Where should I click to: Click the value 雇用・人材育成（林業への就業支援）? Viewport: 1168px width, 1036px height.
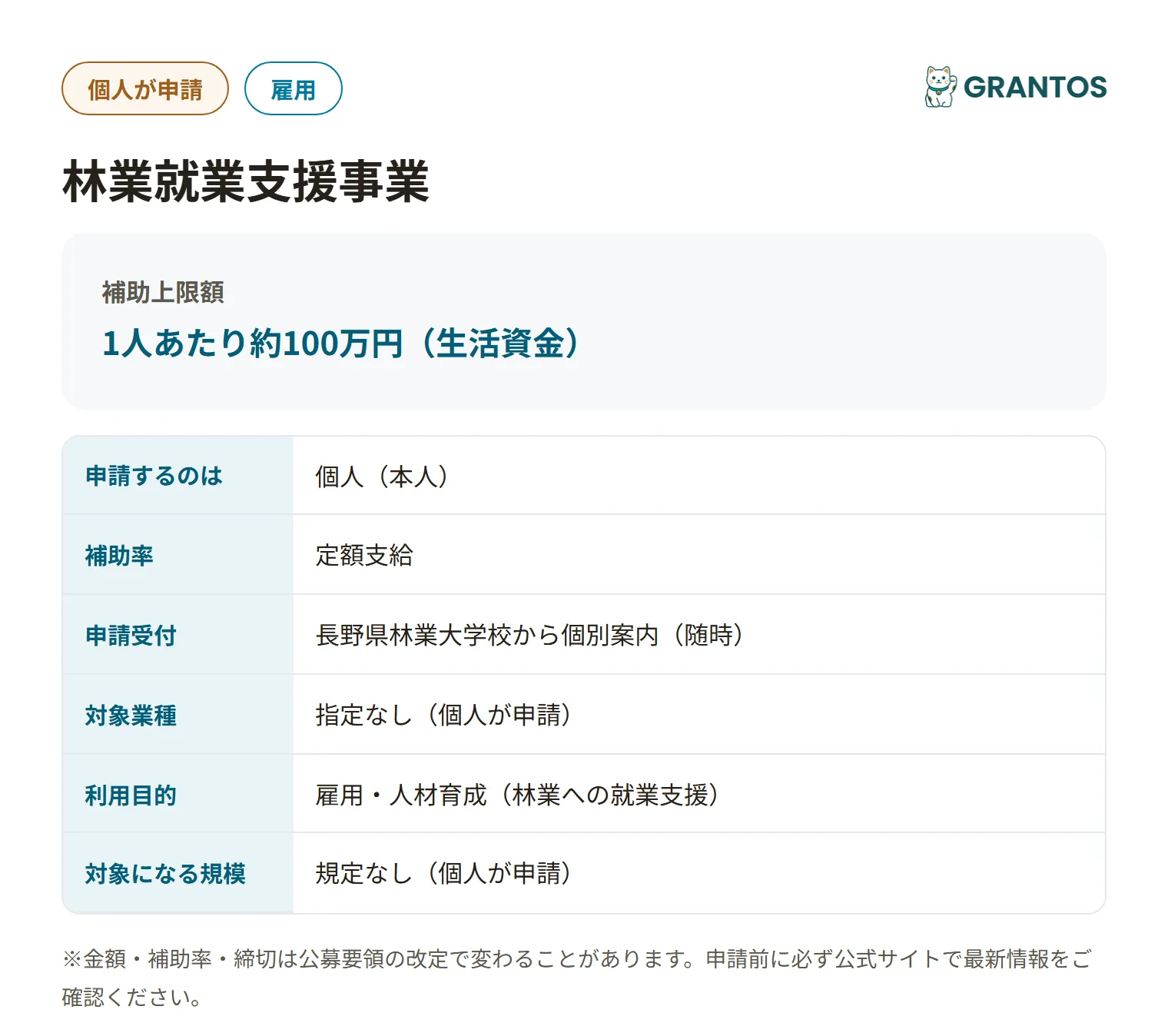tap(517, 795)
